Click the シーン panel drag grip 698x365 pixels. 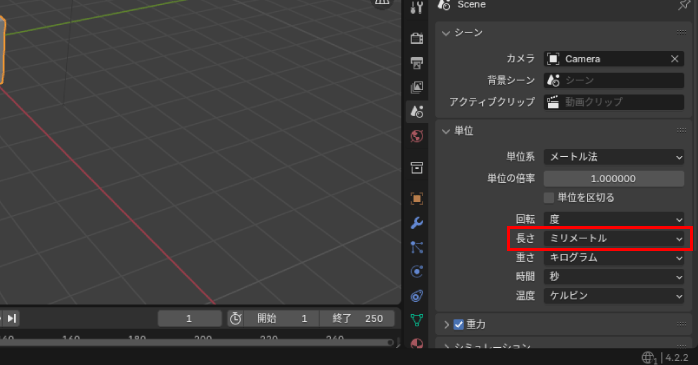(681, 32)
